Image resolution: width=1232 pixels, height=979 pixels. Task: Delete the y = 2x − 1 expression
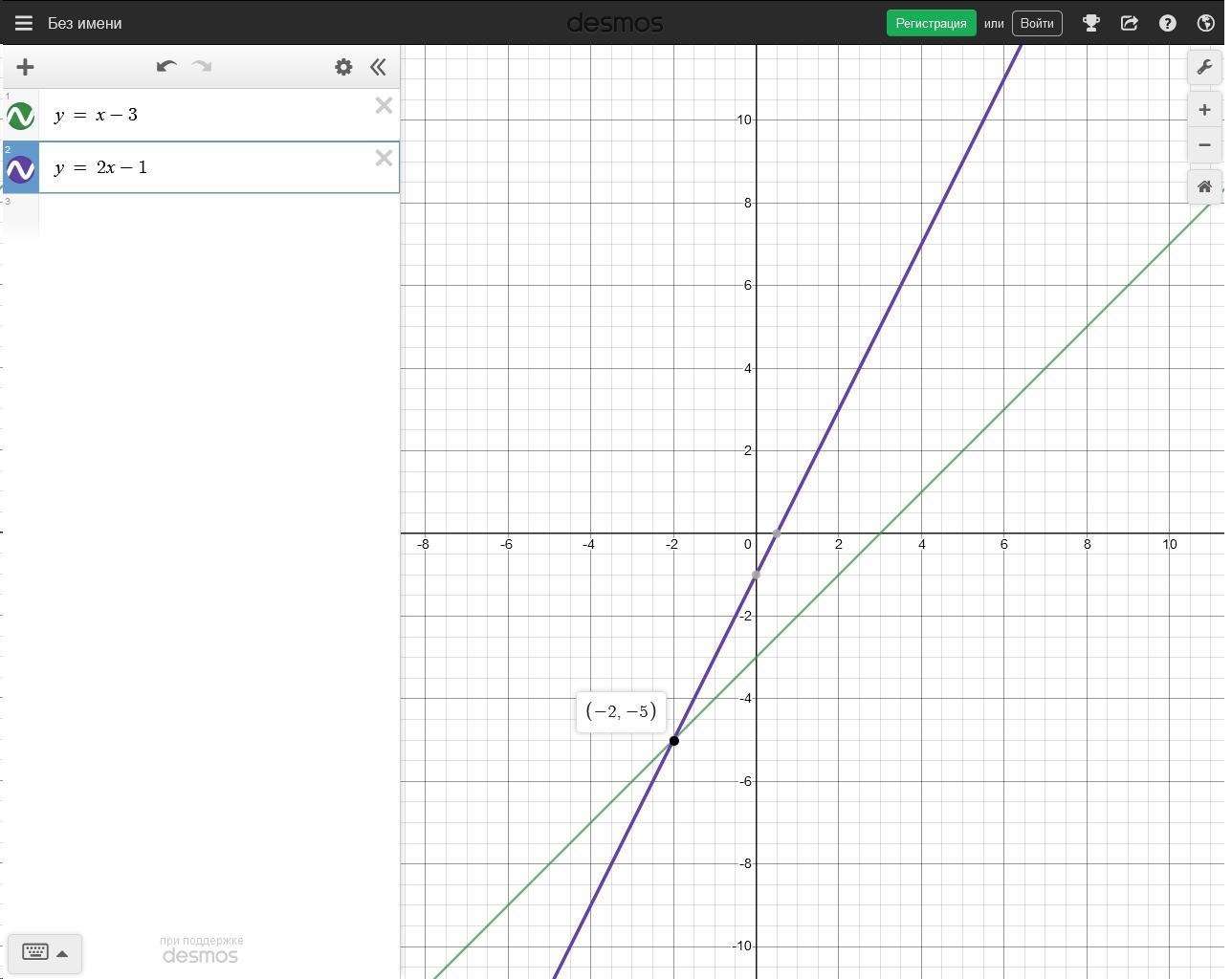coord(384,158)
